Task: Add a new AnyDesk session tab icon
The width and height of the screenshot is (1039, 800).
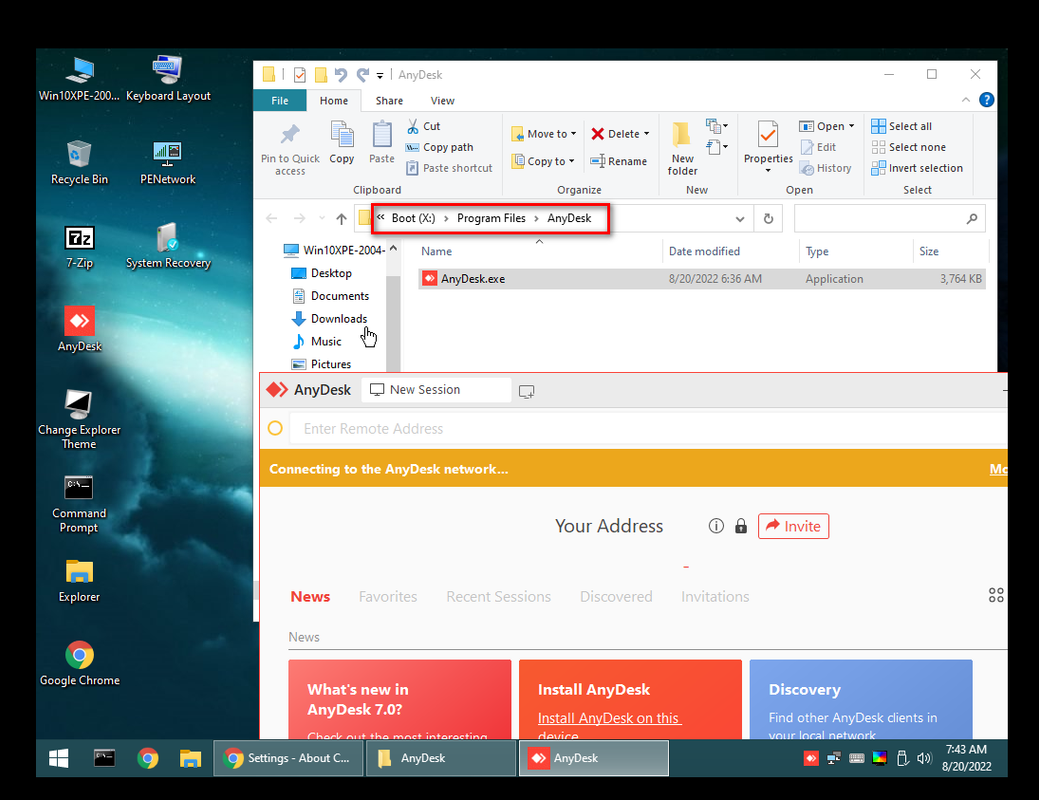Action: click(527, 391)
